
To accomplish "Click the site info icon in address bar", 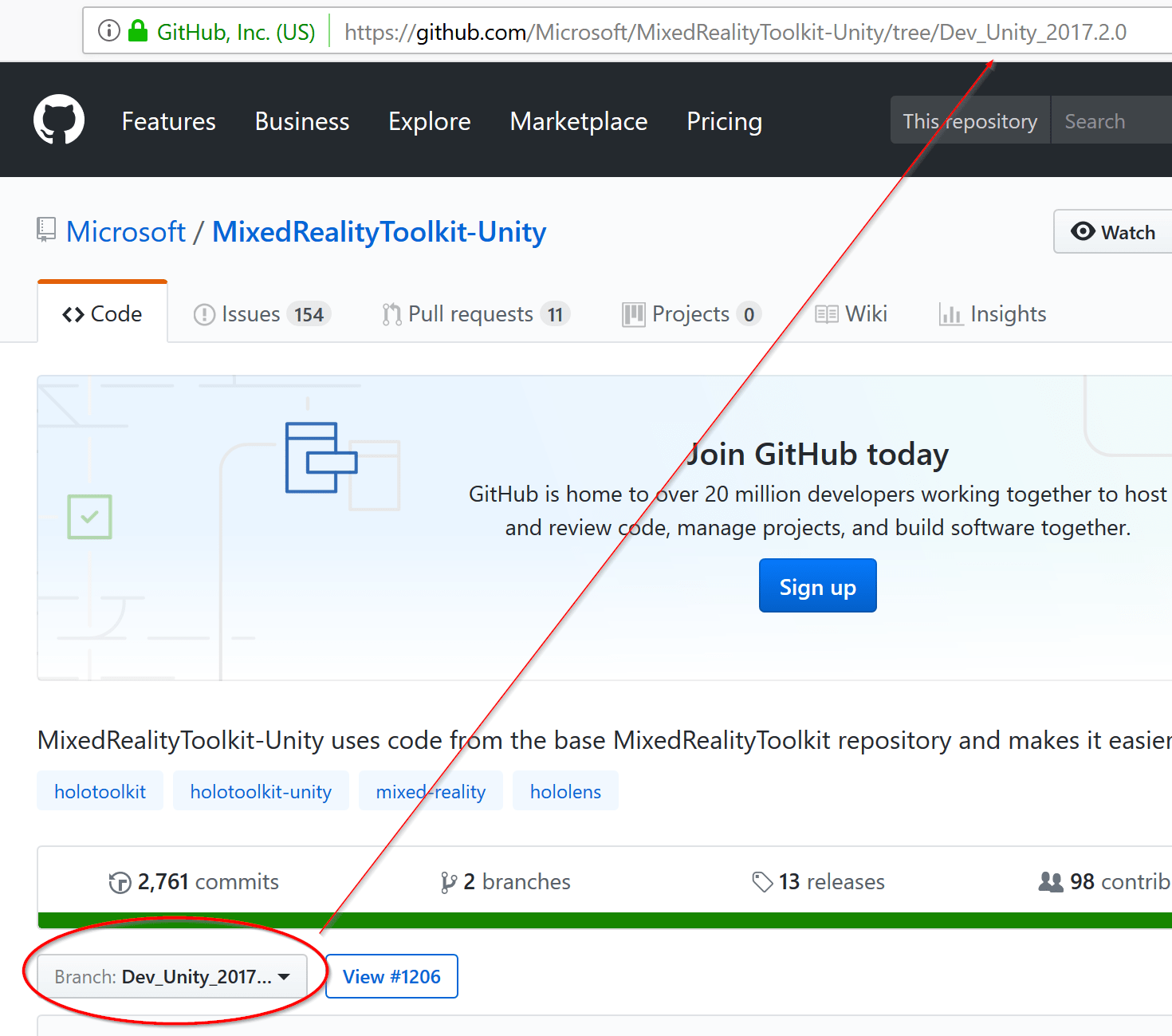I will 109,31.
